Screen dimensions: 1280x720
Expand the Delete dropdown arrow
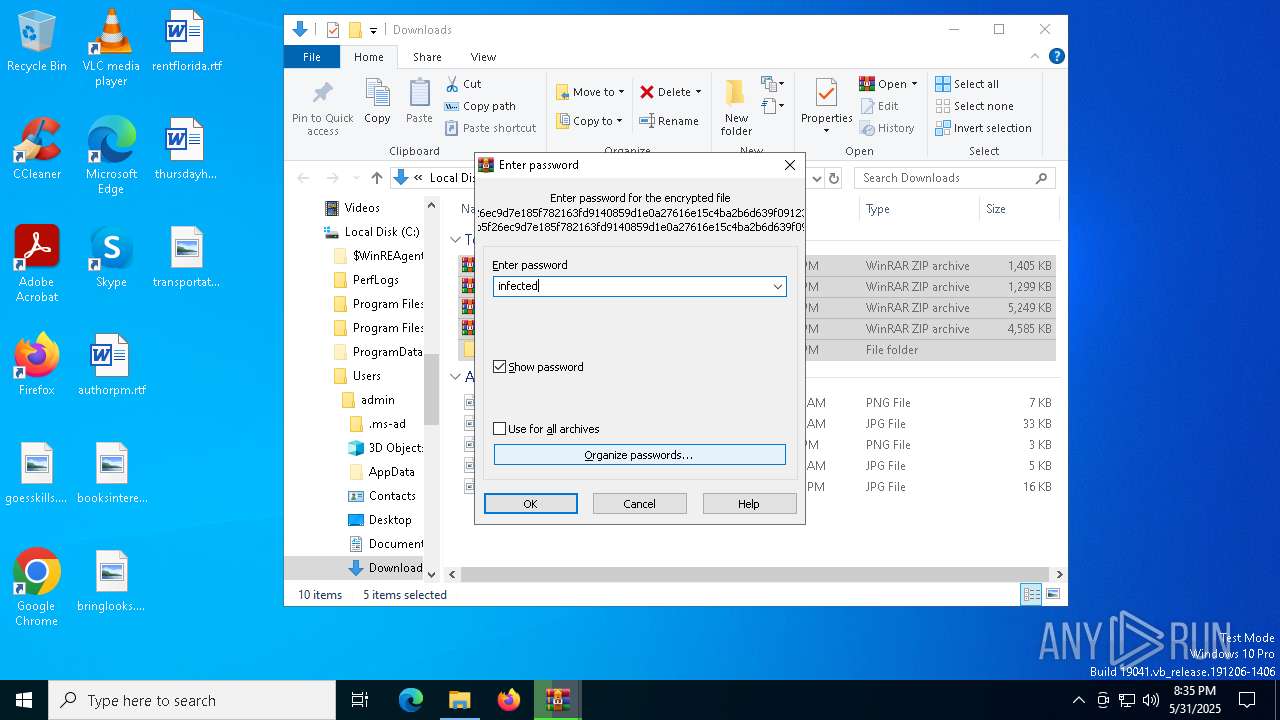[x=698, y=92]
